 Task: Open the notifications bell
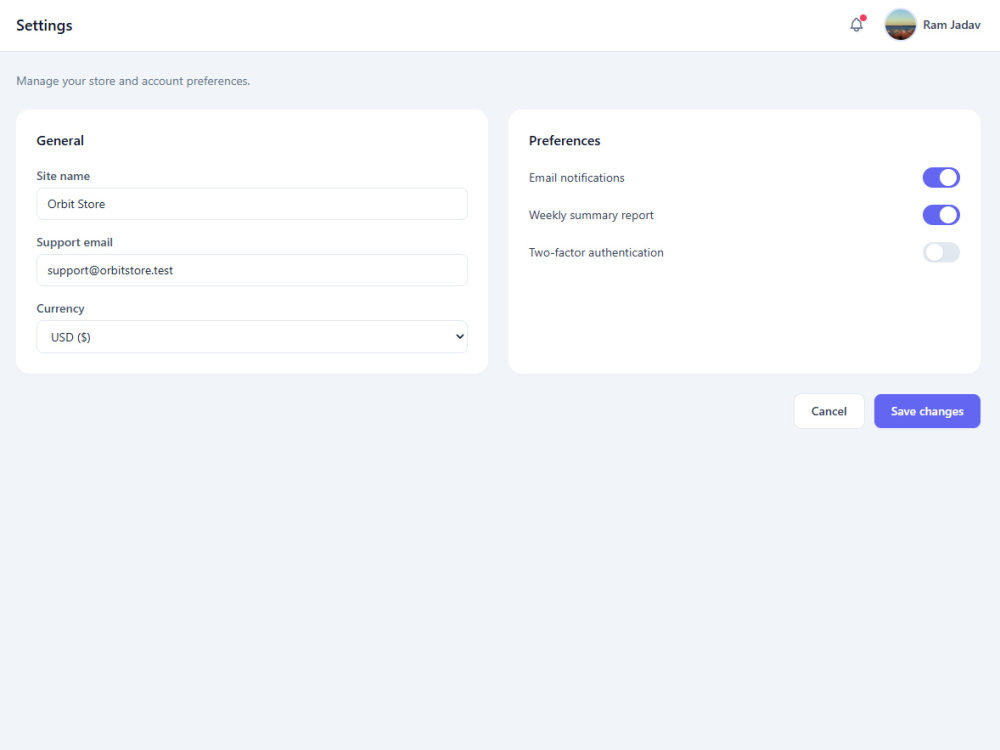pos(857,25)
